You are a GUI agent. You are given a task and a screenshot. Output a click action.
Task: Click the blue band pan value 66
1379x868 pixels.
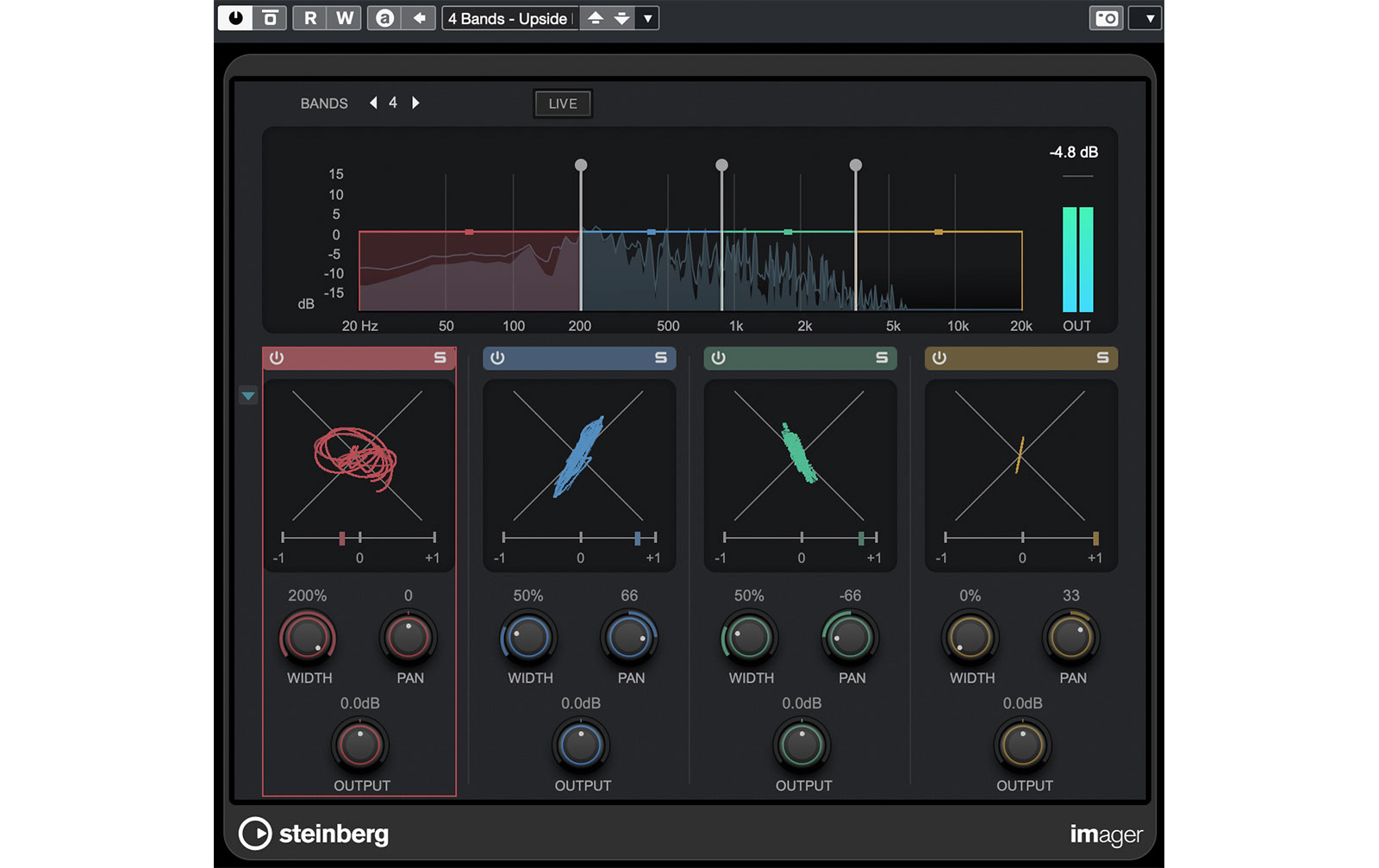coord(629,596)
